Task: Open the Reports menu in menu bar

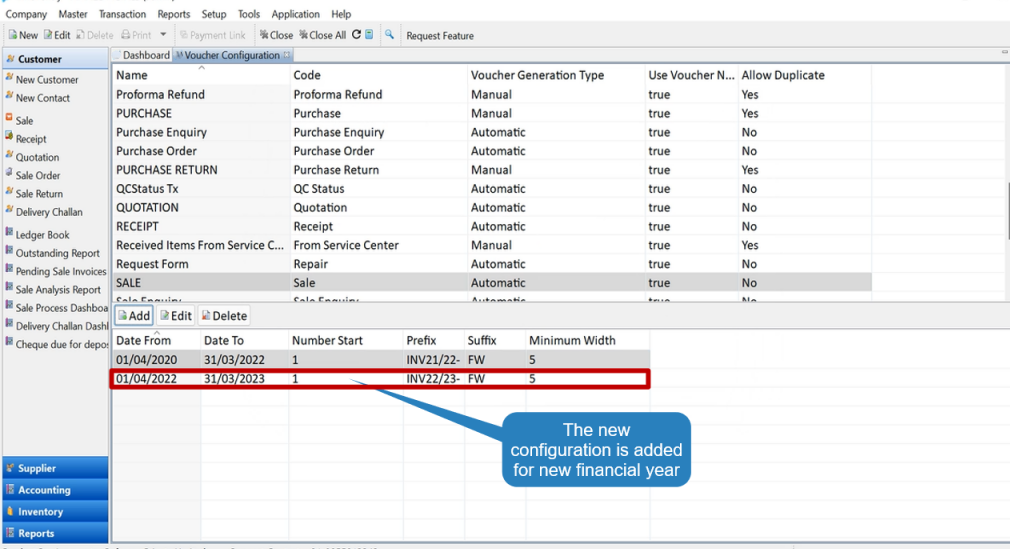Action: tap(174, 14)
